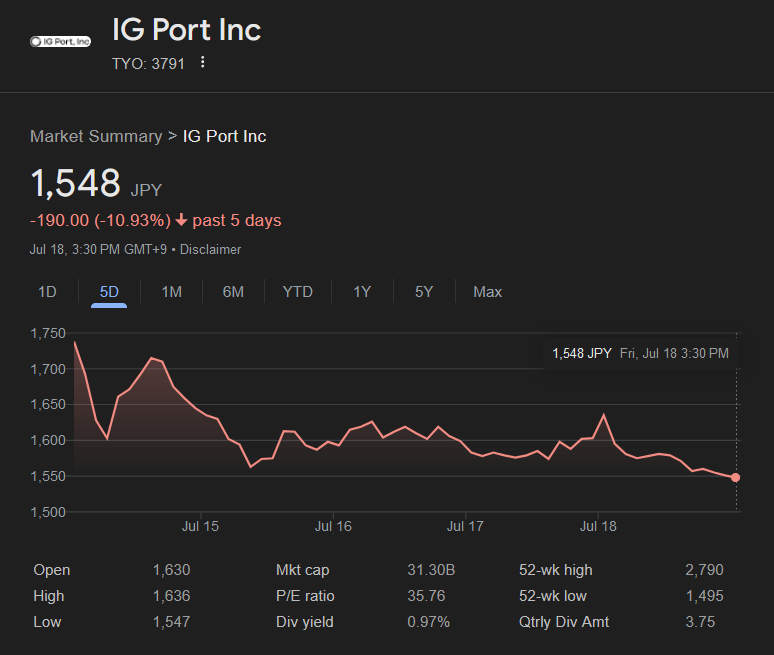Open the Market Summary breadcrumb link
This screenshot has height=655, width=774.
(96, 136)
